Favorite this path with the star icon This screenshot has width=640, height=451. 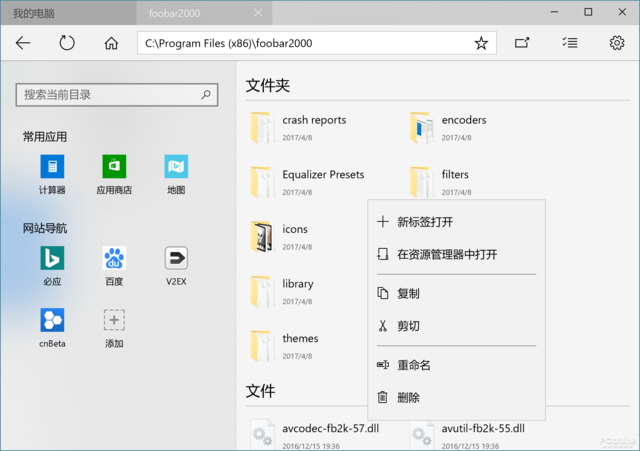481,43
